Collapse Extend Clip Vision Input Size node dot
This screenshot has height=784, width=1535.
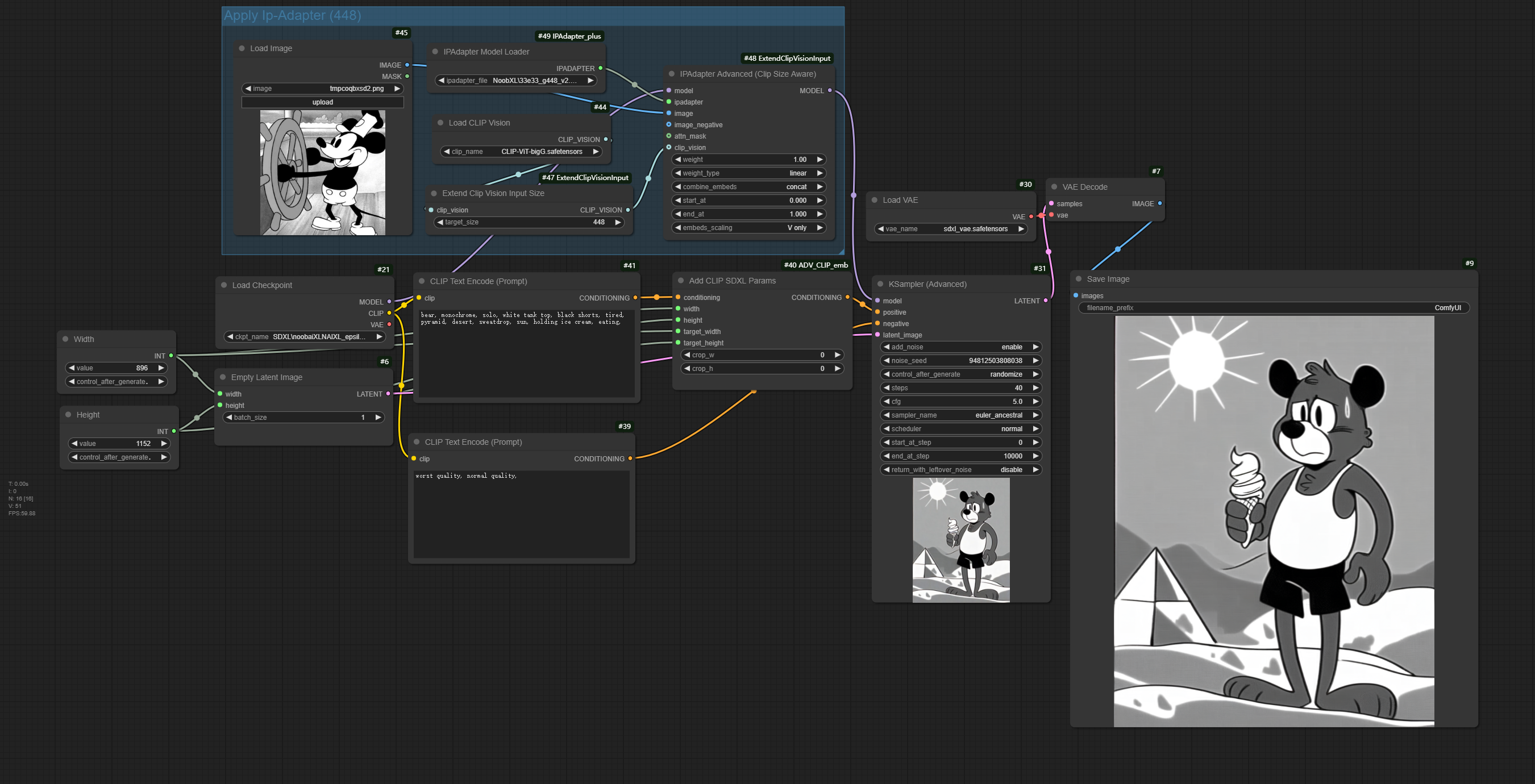[x=434, y=194]
